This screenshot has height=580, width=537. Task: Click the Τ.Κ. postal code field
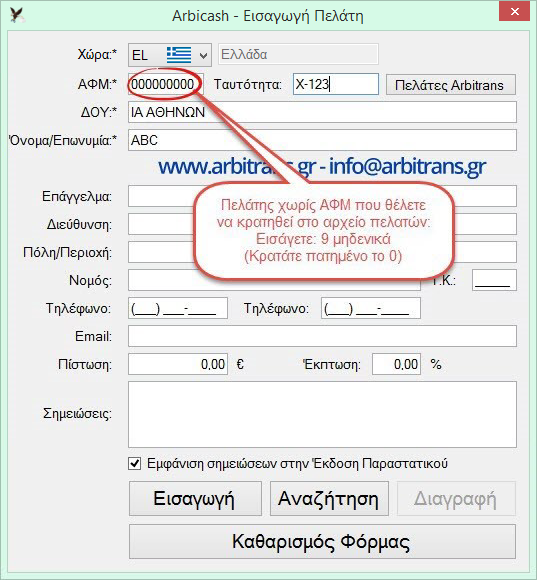tap(494, 280)
